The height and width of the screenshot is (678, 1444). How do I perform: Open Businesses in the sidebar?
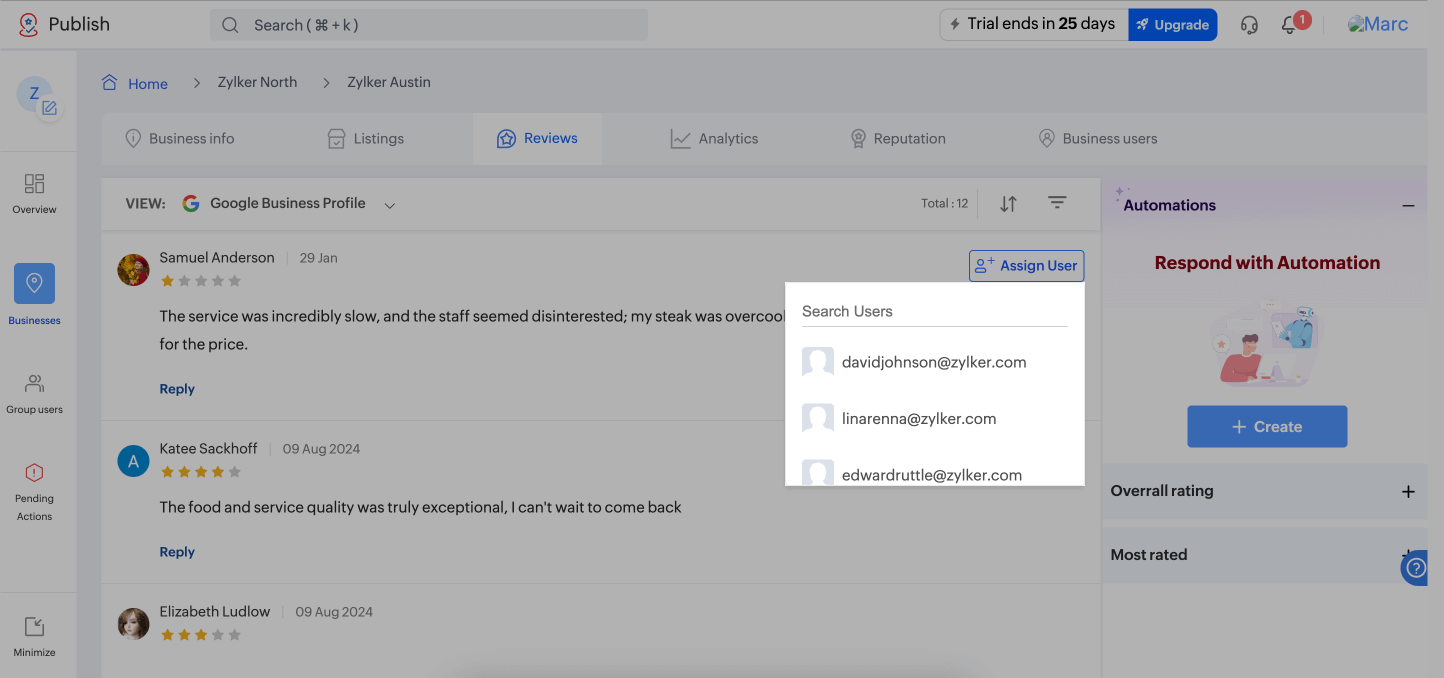[35, 295]
